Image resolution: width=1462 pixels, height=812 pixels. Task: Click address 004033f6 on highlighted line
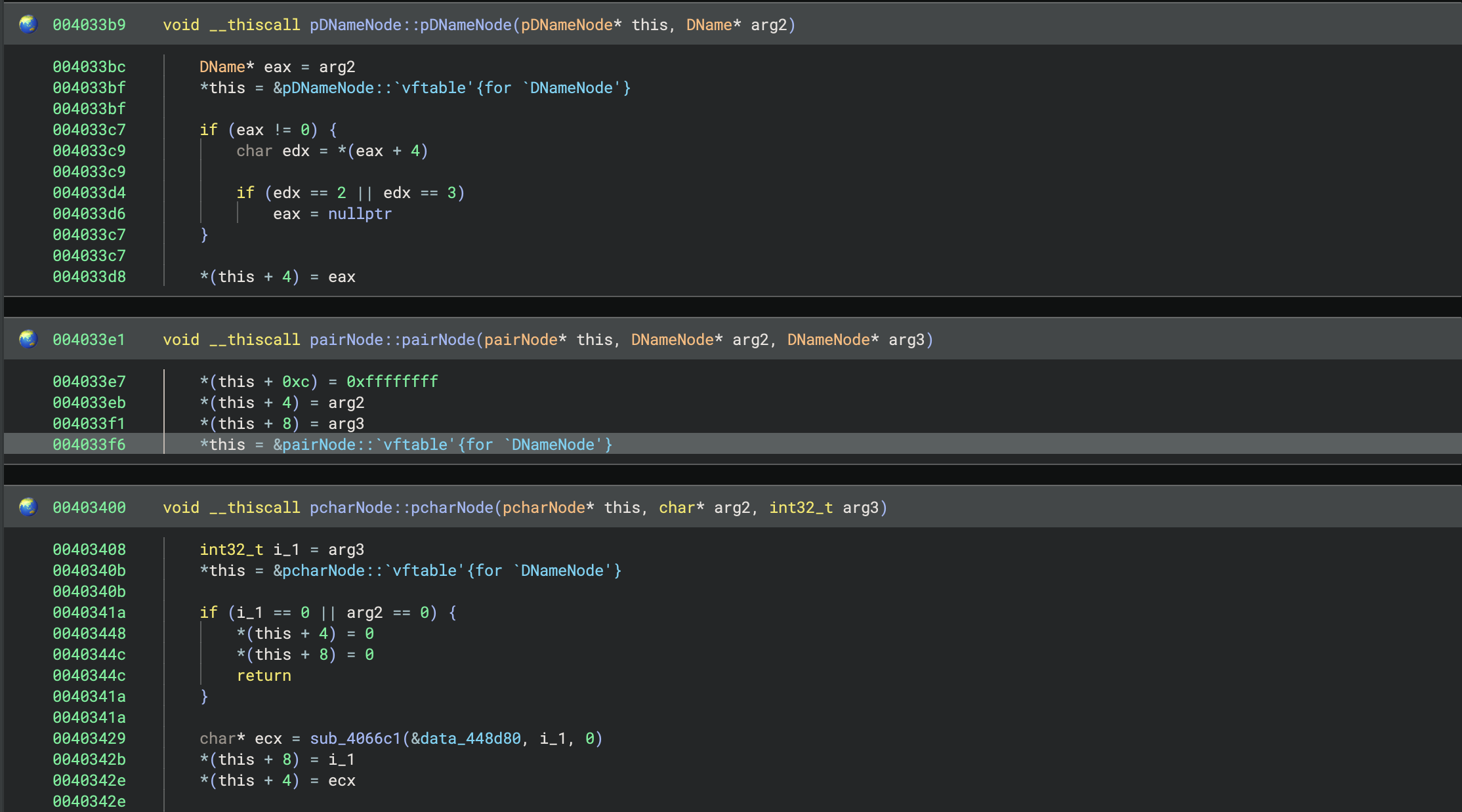pyautogui.click(x=89, y=445)
